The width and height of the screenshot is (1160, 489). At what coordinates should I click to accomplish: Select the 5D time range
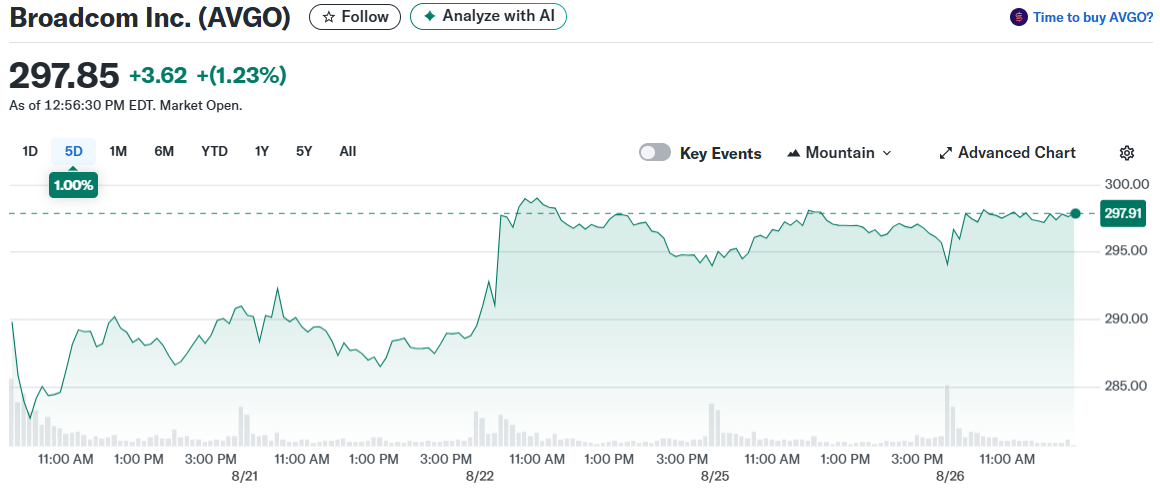tap(74, 152)
